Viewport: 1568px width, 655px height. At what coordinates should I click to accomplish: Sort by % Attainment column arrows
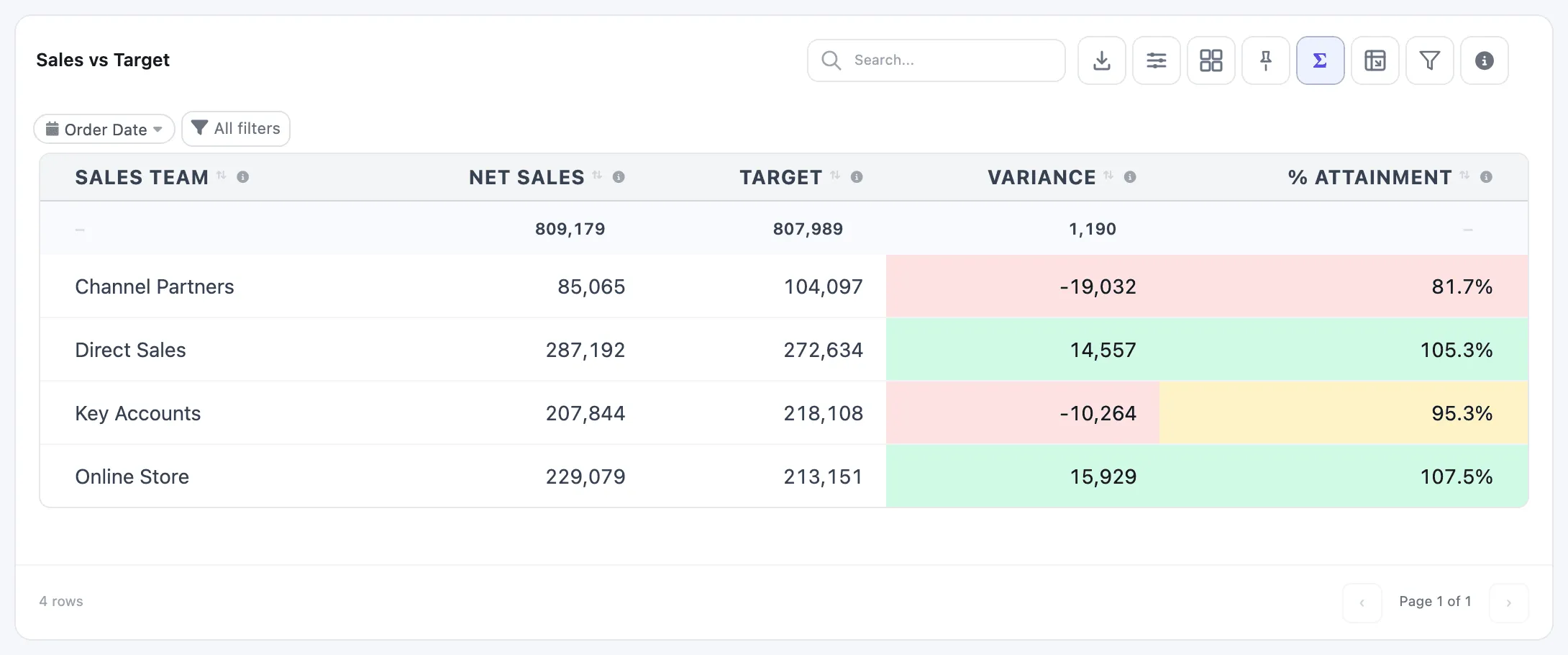(1464, 176)
